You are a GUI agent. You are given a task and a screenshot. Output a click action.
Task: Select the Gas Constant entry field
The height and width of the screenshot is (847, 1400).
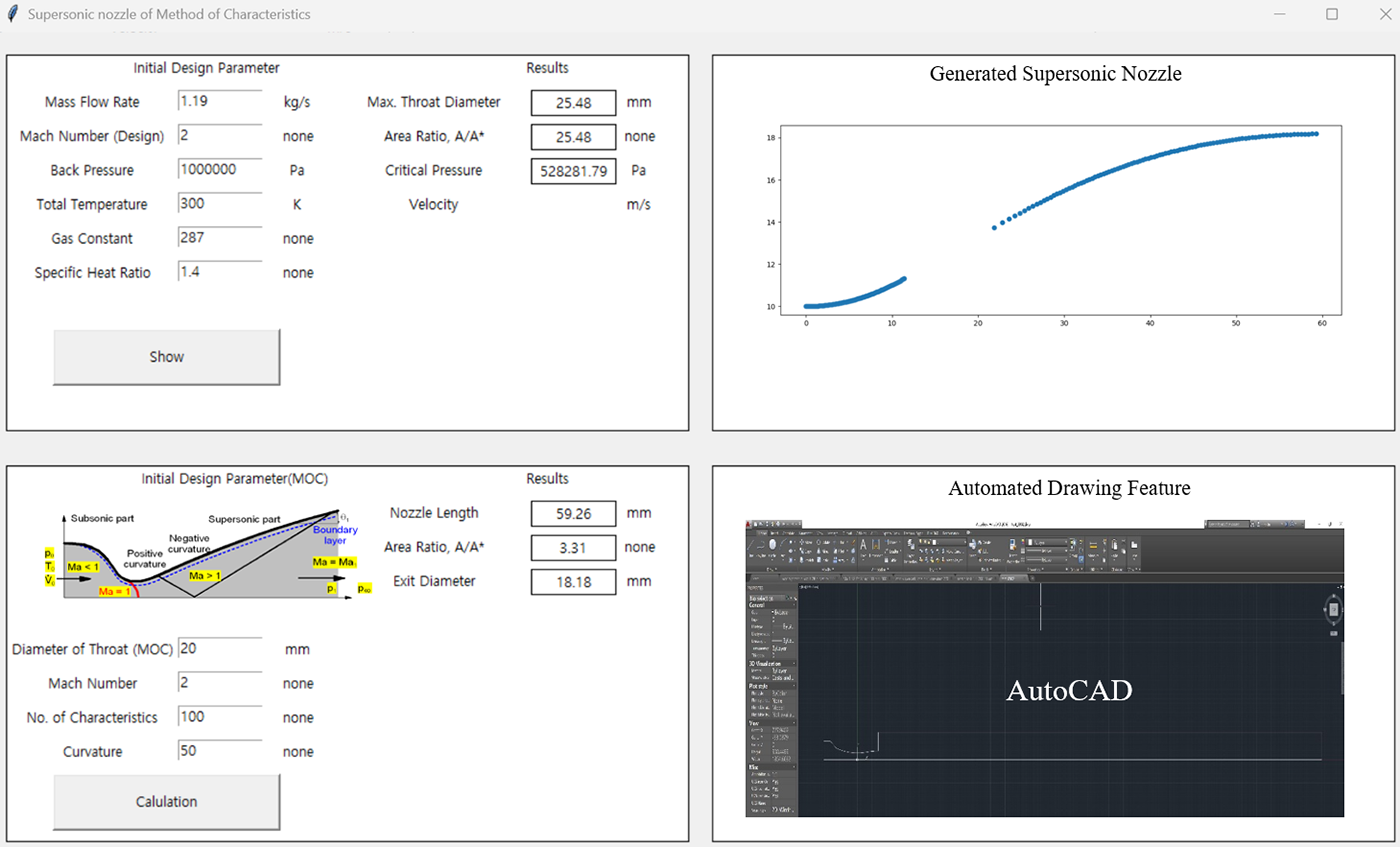click(x=220, y=238)
